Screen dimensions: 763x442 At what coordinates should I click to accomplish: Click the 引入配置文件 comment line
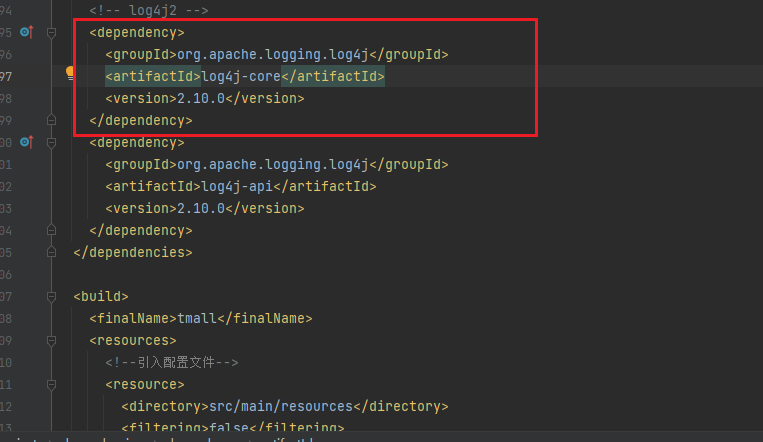[171, 363]
